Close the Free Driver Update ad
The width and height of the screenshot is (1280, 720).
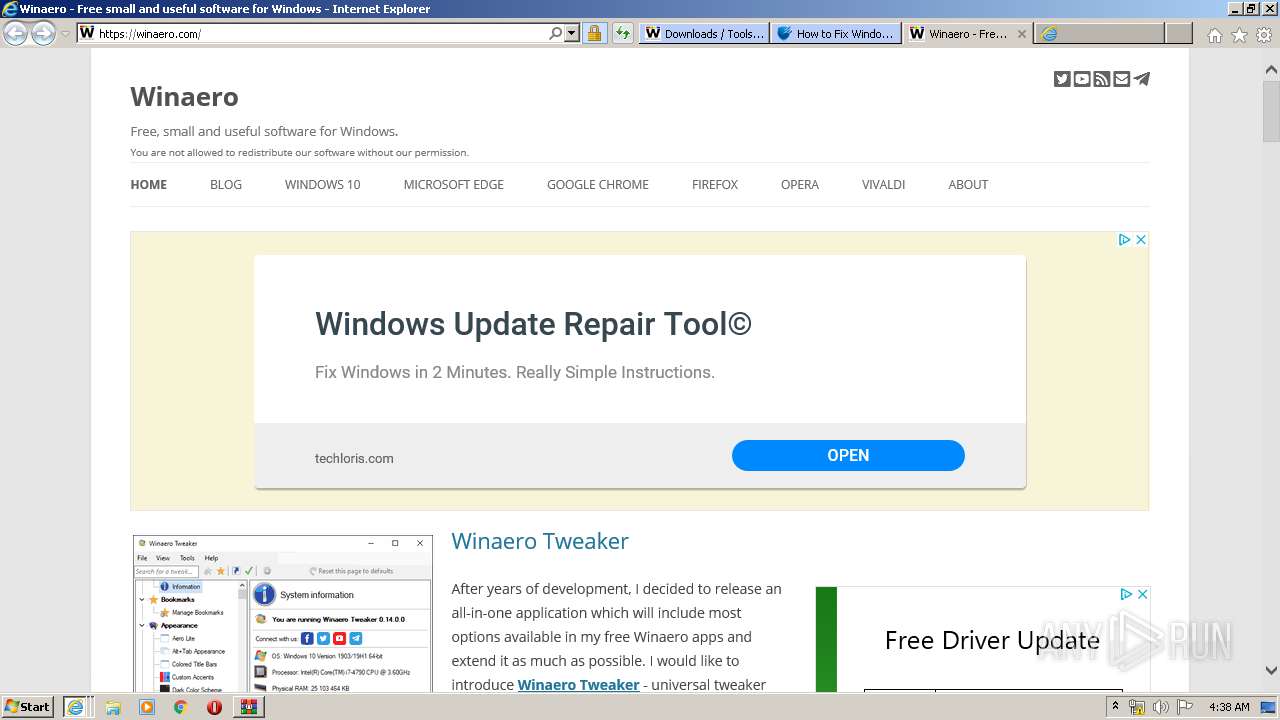pyautogui.click(x=1142, y=594)
